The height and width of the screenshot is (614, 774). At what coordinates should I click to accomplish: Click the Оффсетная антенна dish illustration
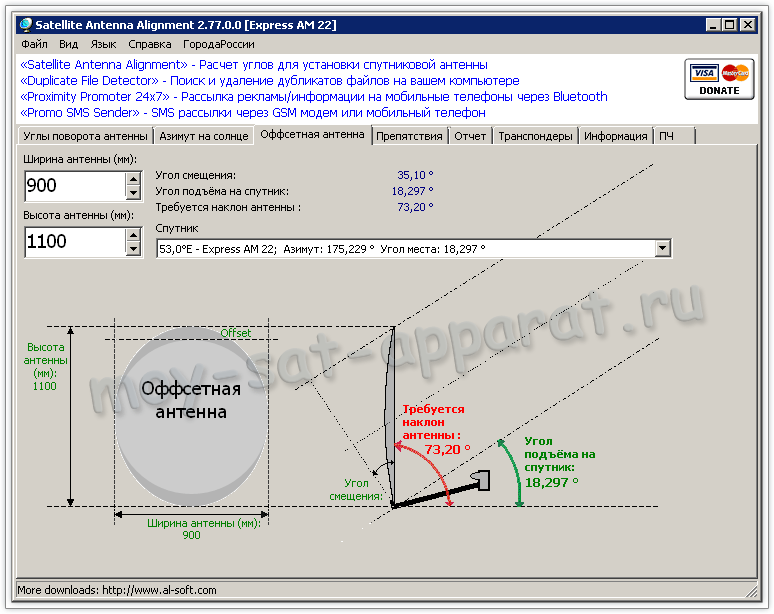click(191, 417)
